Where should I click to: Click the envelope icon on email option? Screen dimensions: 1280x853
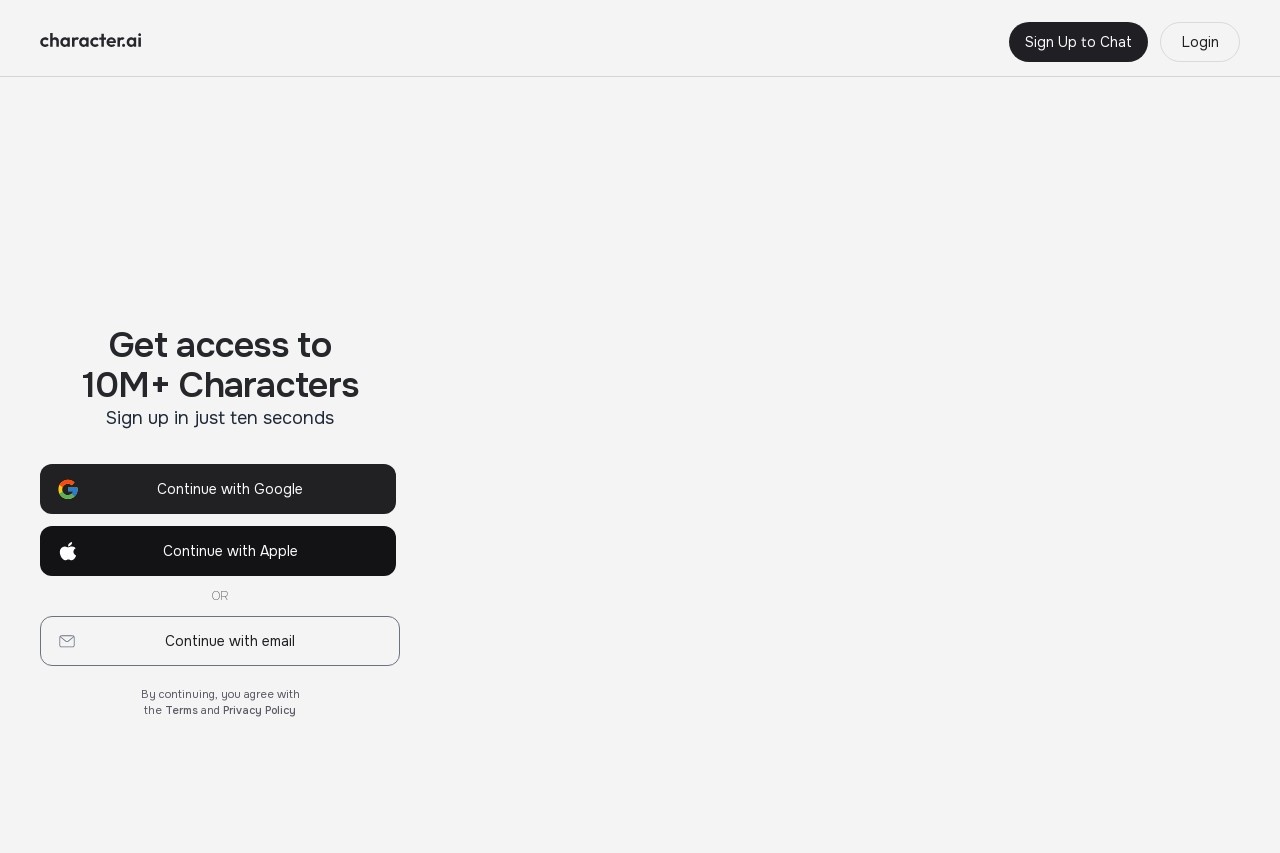pos(67,641)
